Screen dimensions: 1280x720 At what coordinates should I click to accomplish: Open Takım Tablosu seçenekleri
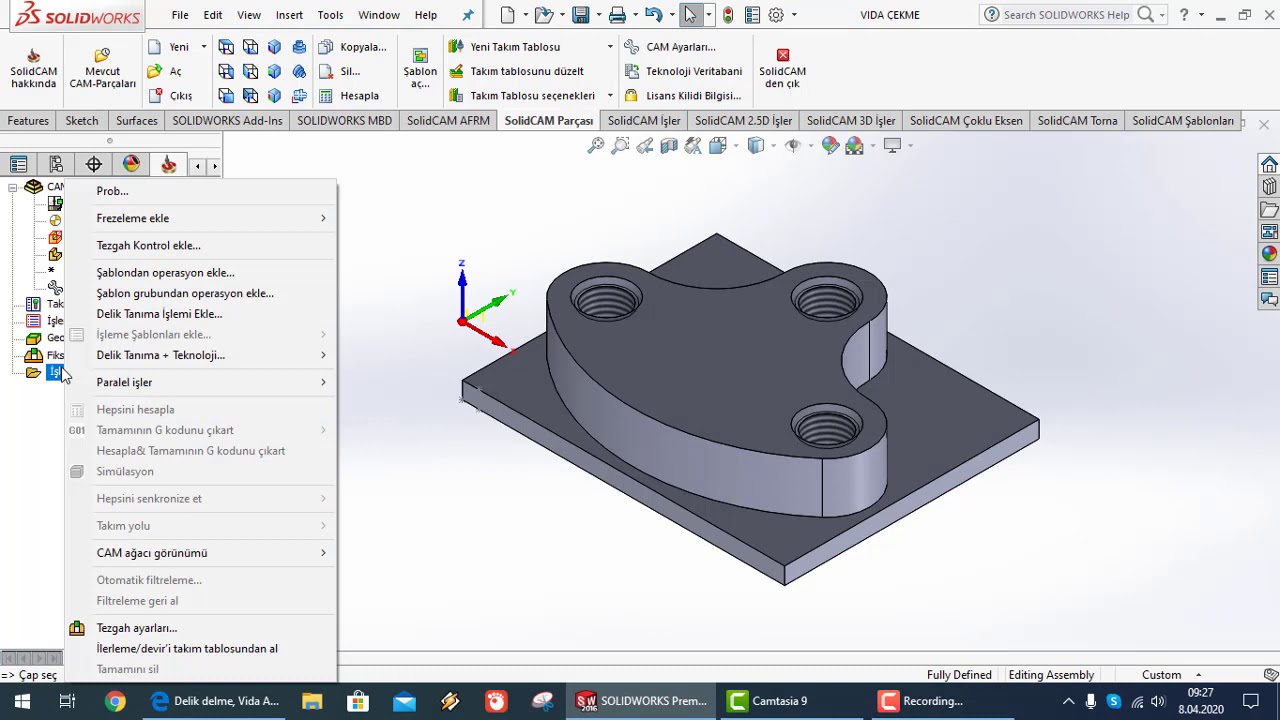point(522,96)
